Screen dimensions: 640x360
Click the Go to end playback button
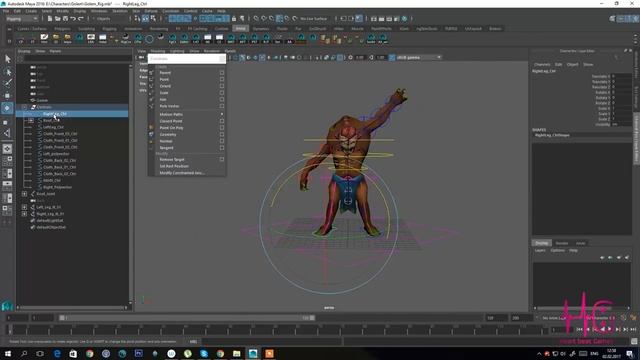[633, 329]
